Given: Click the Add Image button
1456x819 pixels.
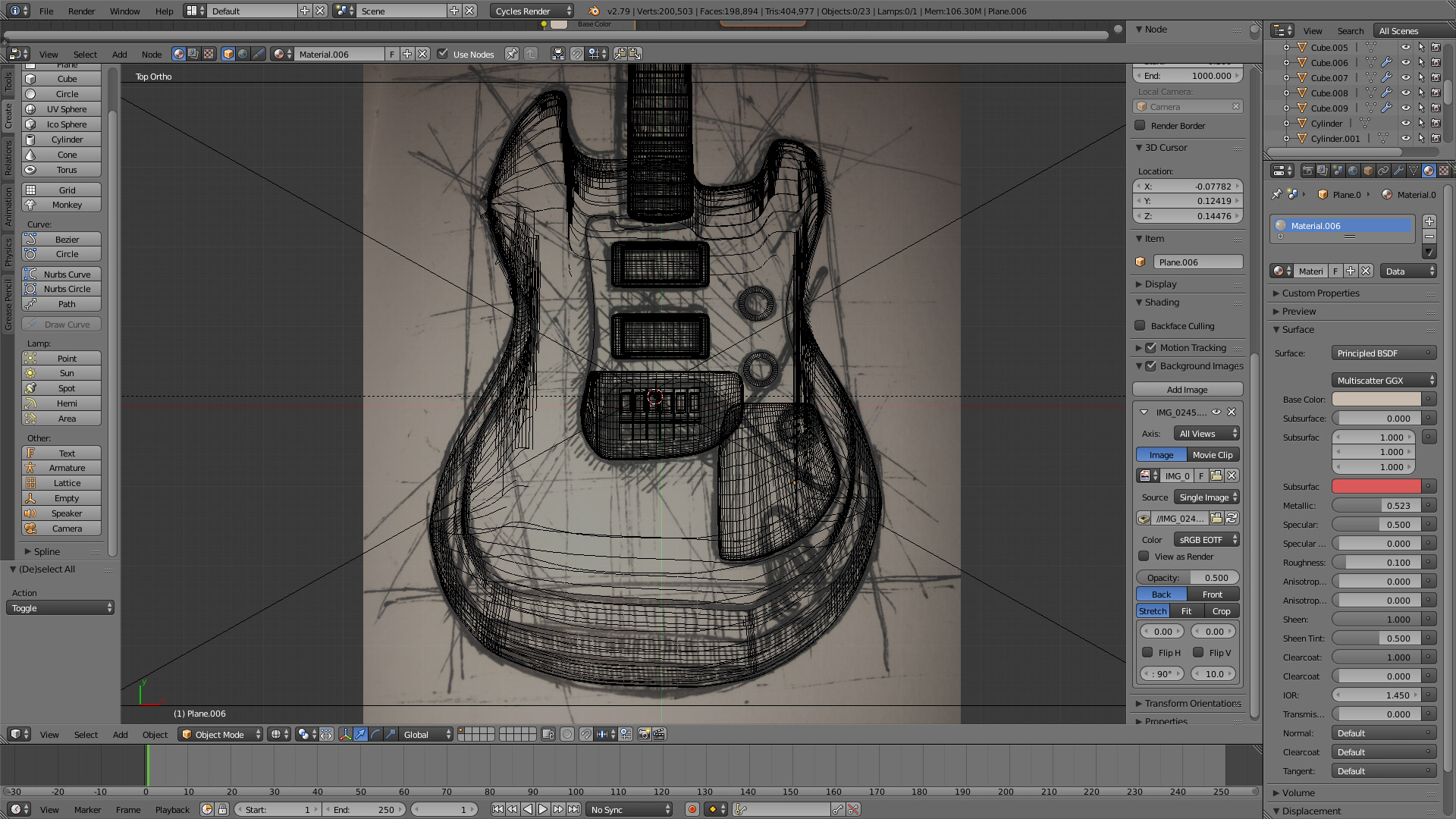Looking at the screenshot, I should 1187,390.
